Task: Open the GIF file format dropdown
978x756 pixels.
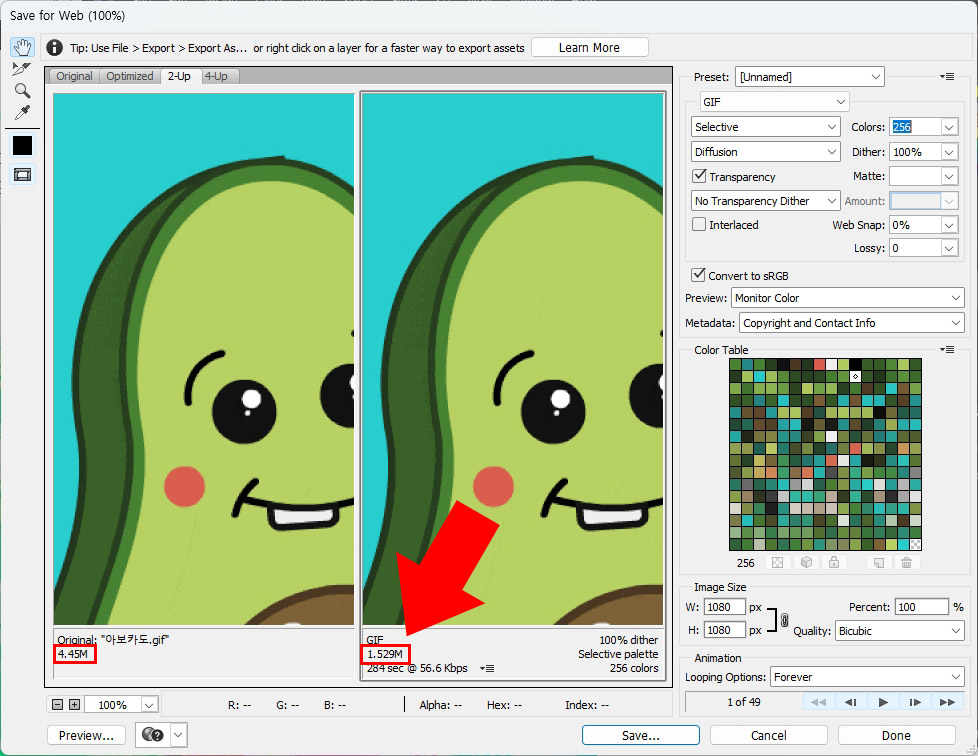Action: click(774, 102)
